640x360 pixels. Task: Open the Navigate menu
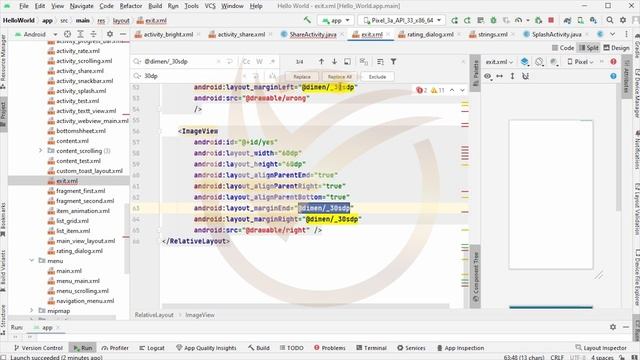click(x=82, y=6)
